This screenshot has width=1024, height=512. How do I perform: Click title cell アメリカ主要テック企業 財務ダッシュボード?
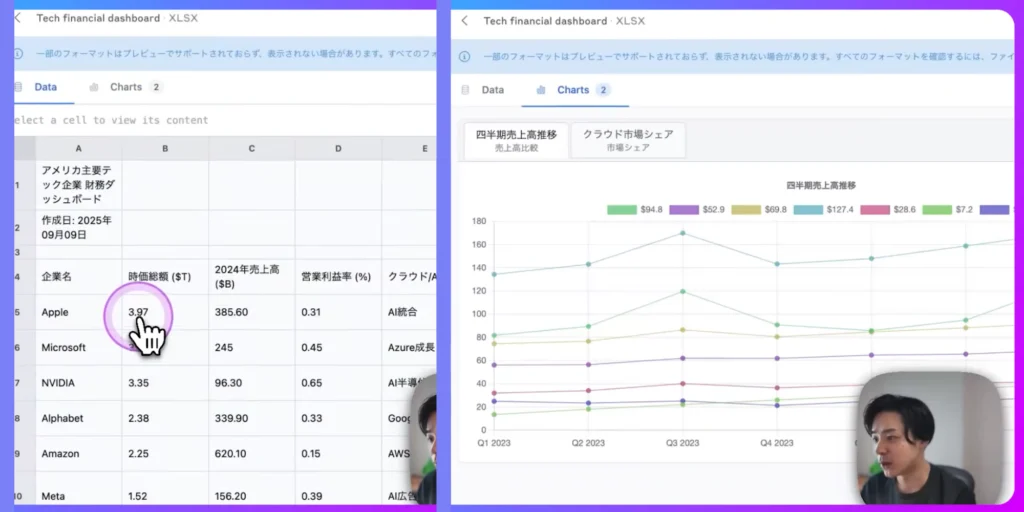(78, 185)
